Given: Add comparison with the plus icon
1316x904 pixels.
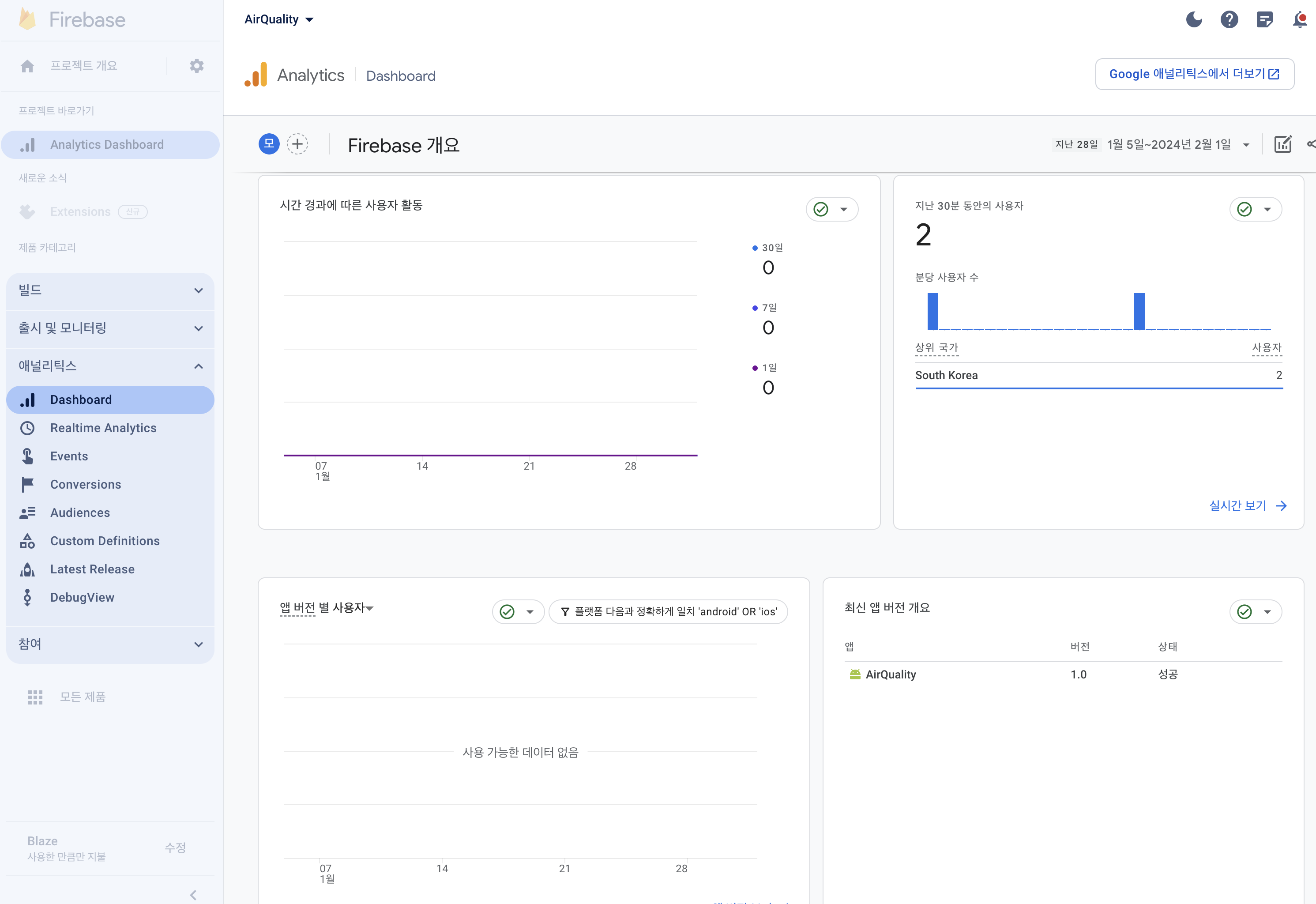Looking at the screenshot, I should (x=297, y=144).
